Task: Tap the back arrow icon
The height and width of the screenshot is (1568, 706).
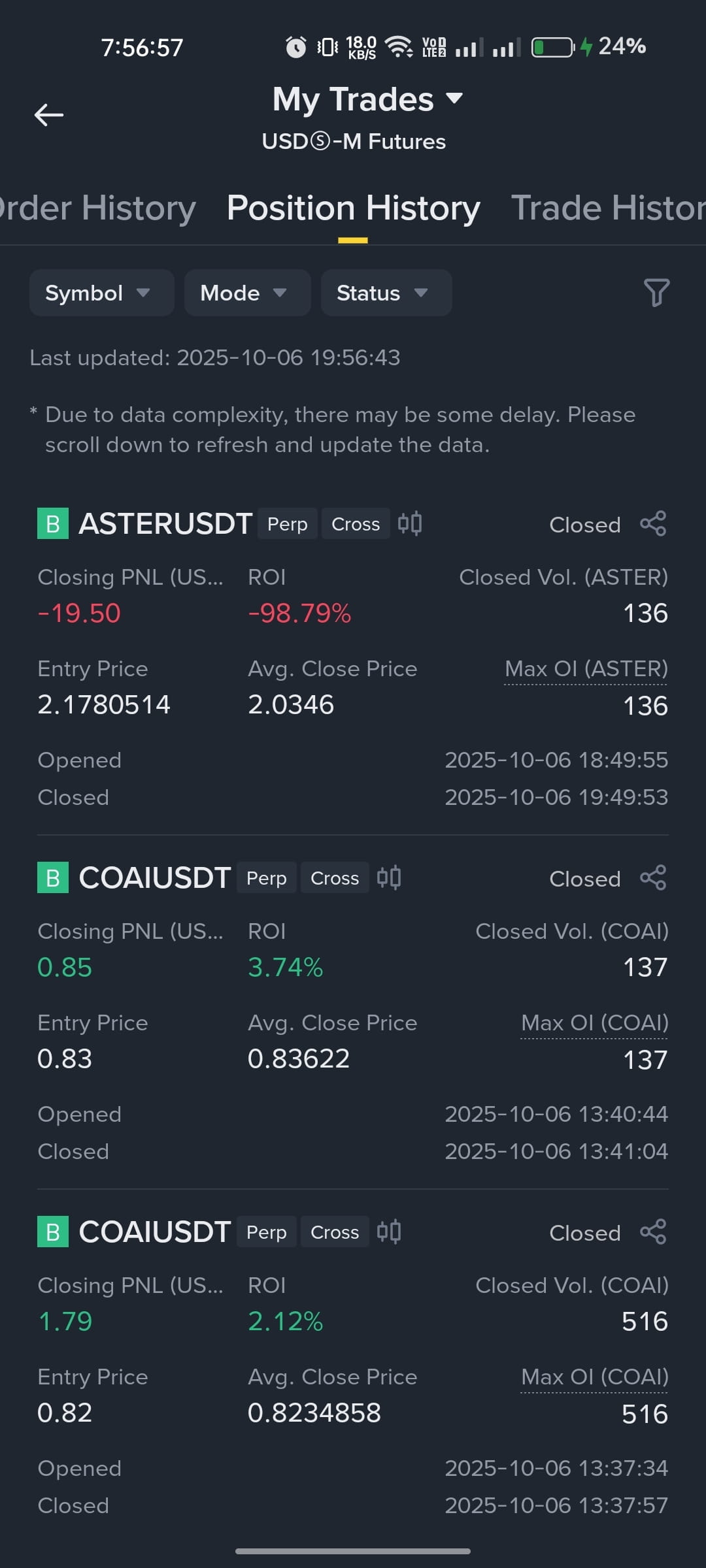Action: coord(49,115)
